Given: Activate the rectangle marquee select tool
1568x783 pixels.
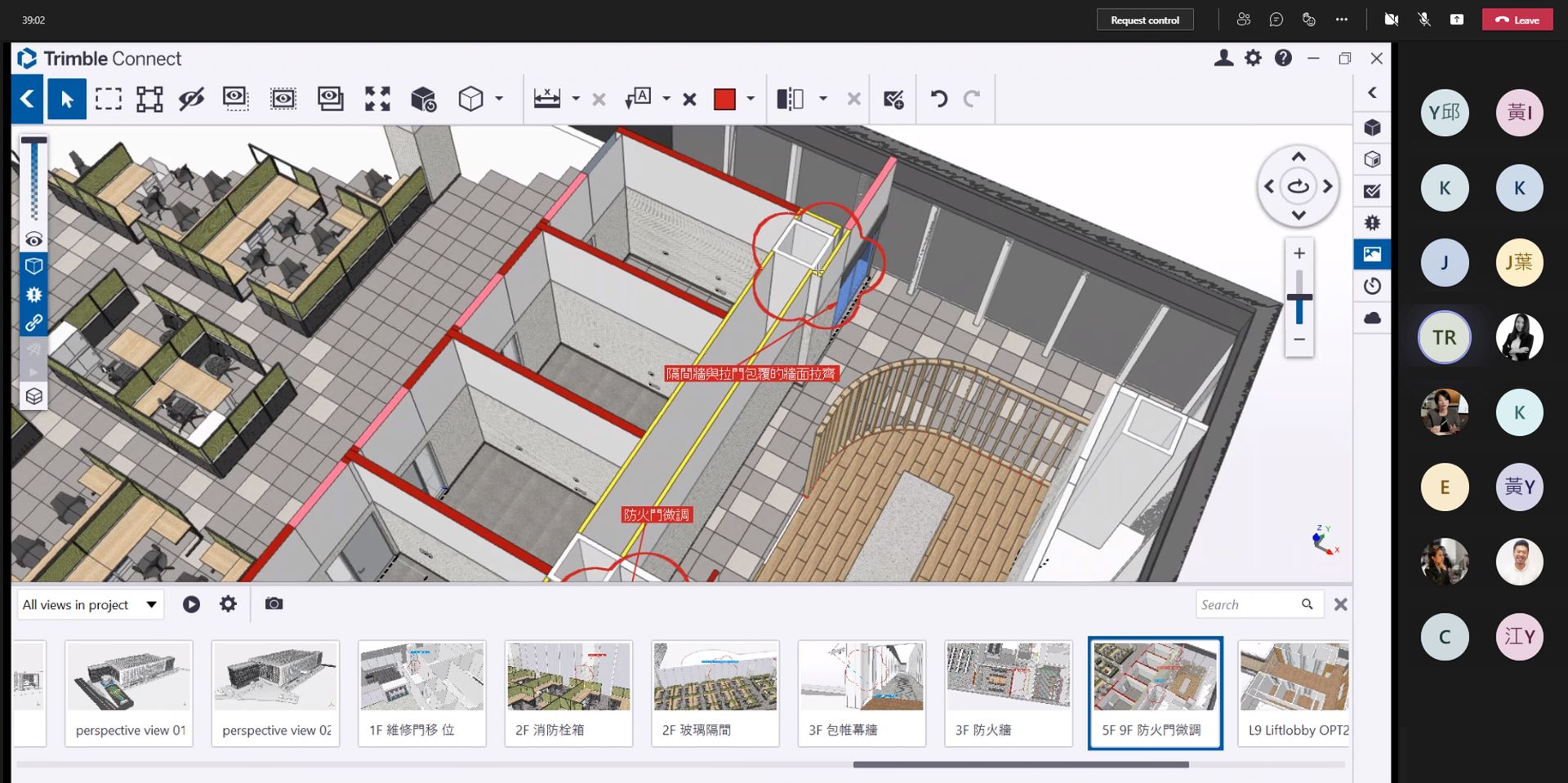Looking at the screenshot, I should (x=109, y=100).
